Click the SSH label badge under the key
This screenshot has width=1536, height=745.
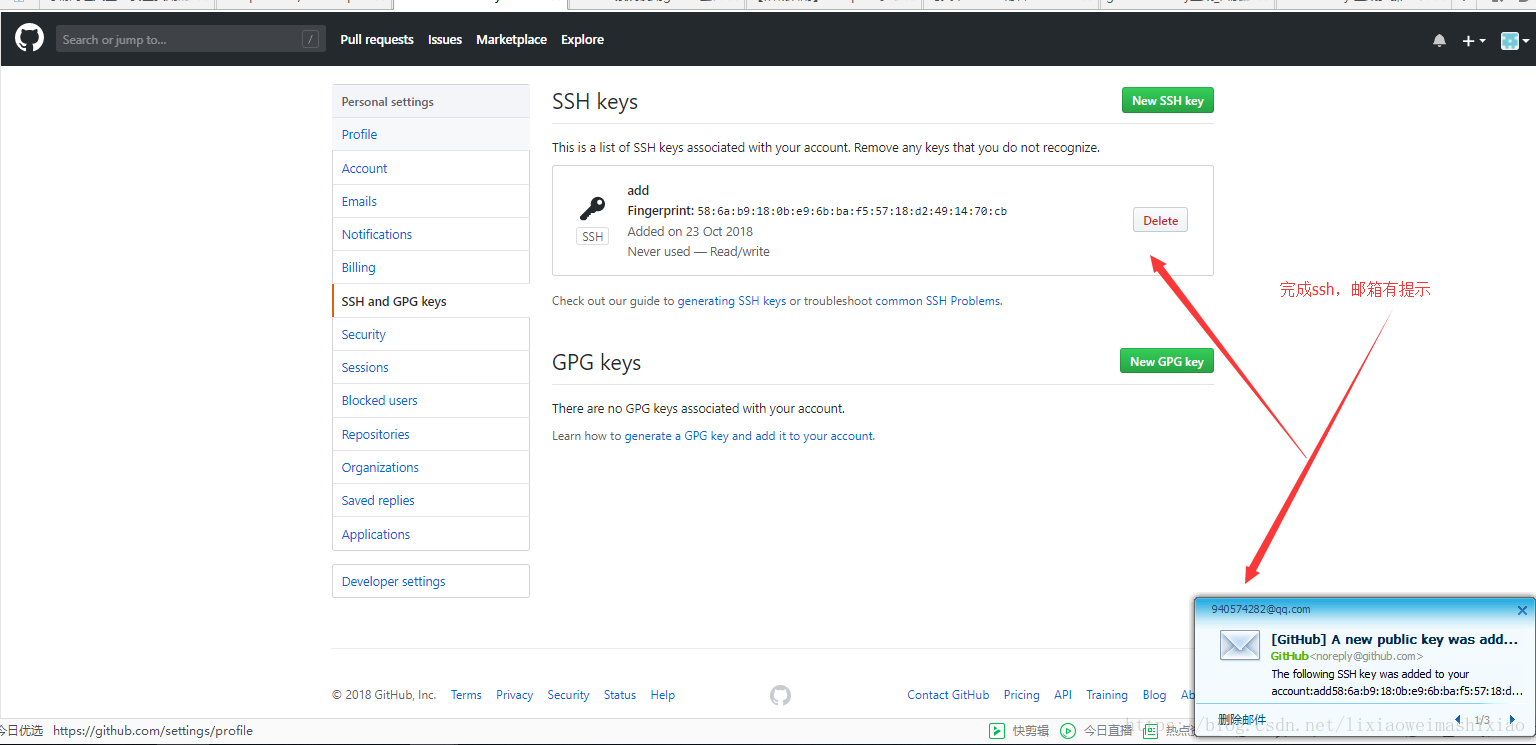593,236
